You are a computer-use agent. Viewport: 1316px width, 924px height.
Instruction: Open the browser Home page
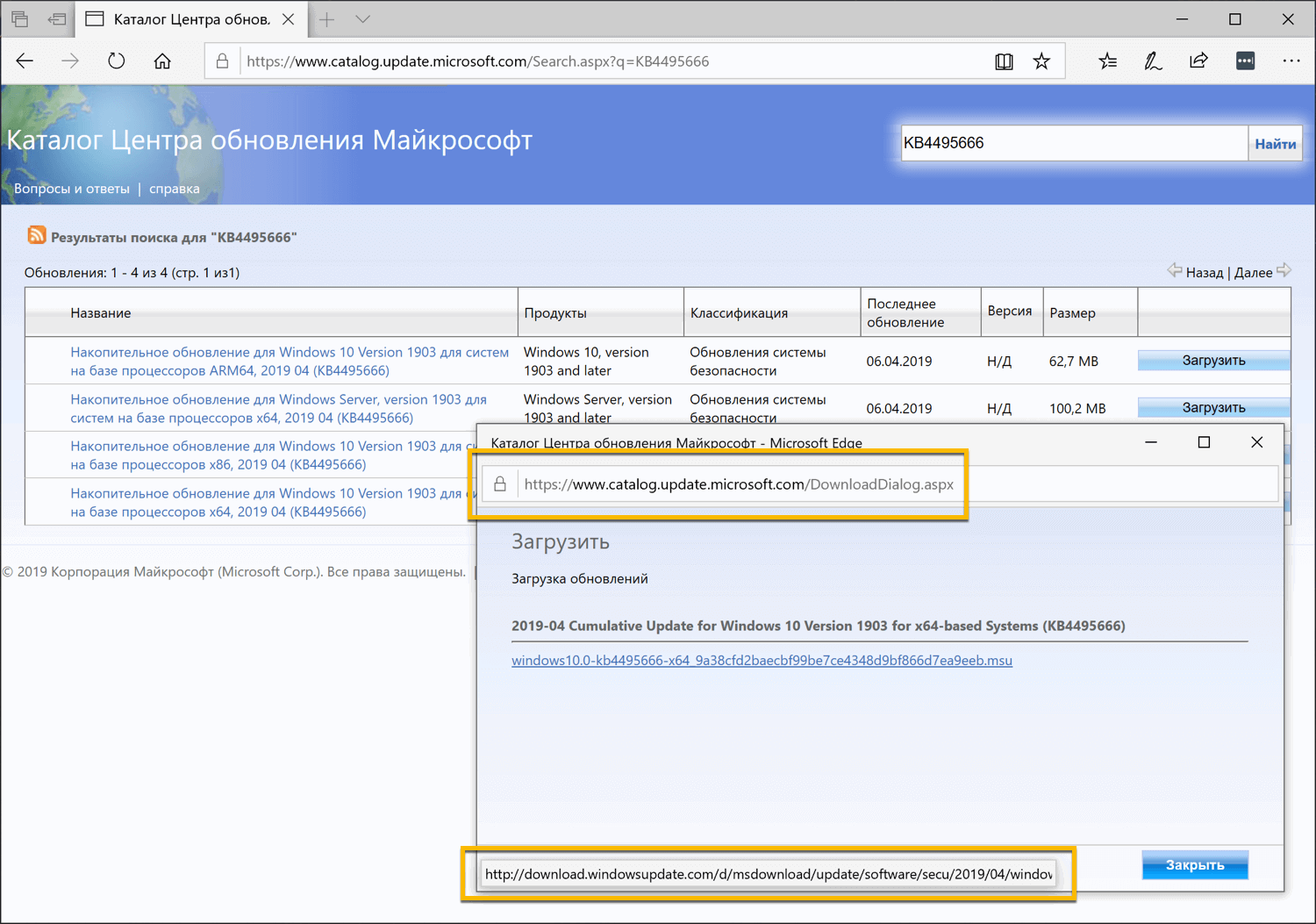point(161,61)
